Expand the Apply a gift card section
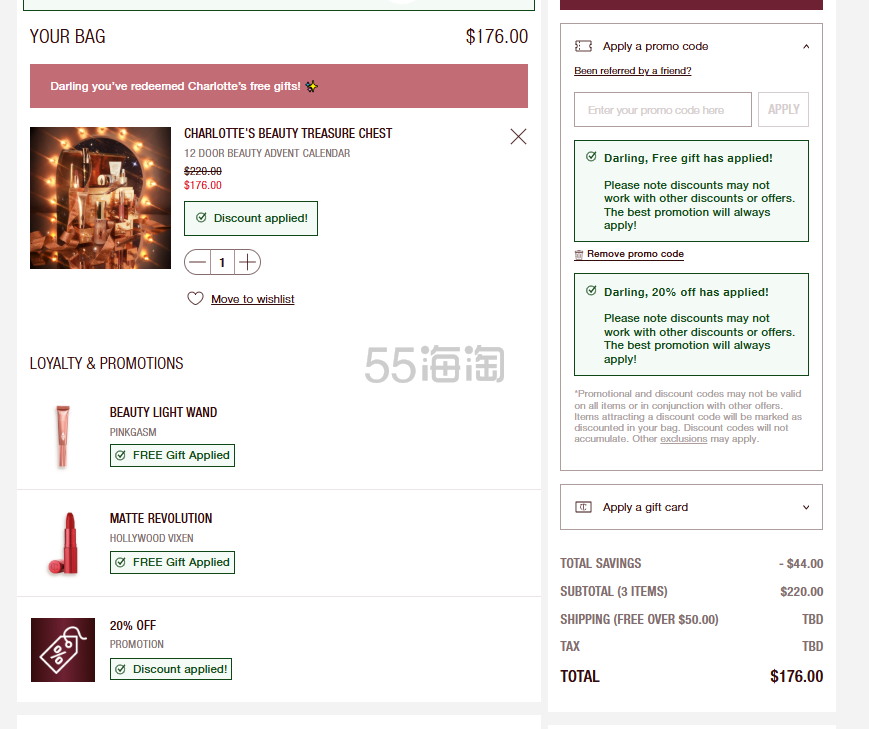This screenshot has height=729, width=869. coord(806,507)
